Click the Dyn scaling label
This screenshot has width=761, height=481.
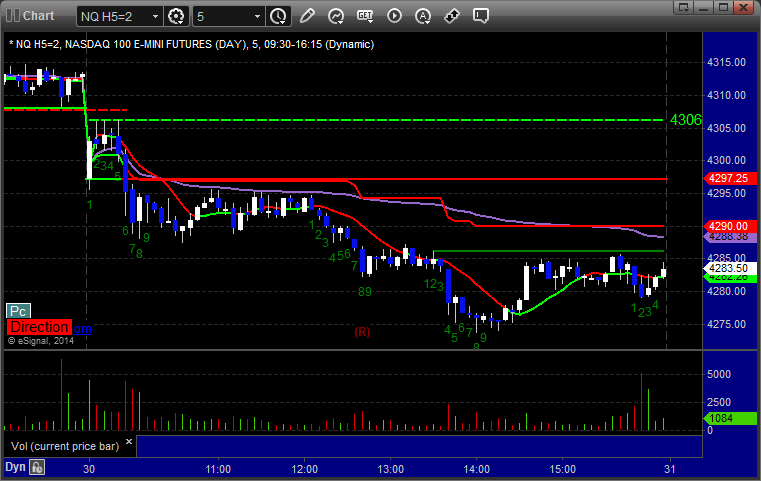pyautogui.click(x=15, y=467)
